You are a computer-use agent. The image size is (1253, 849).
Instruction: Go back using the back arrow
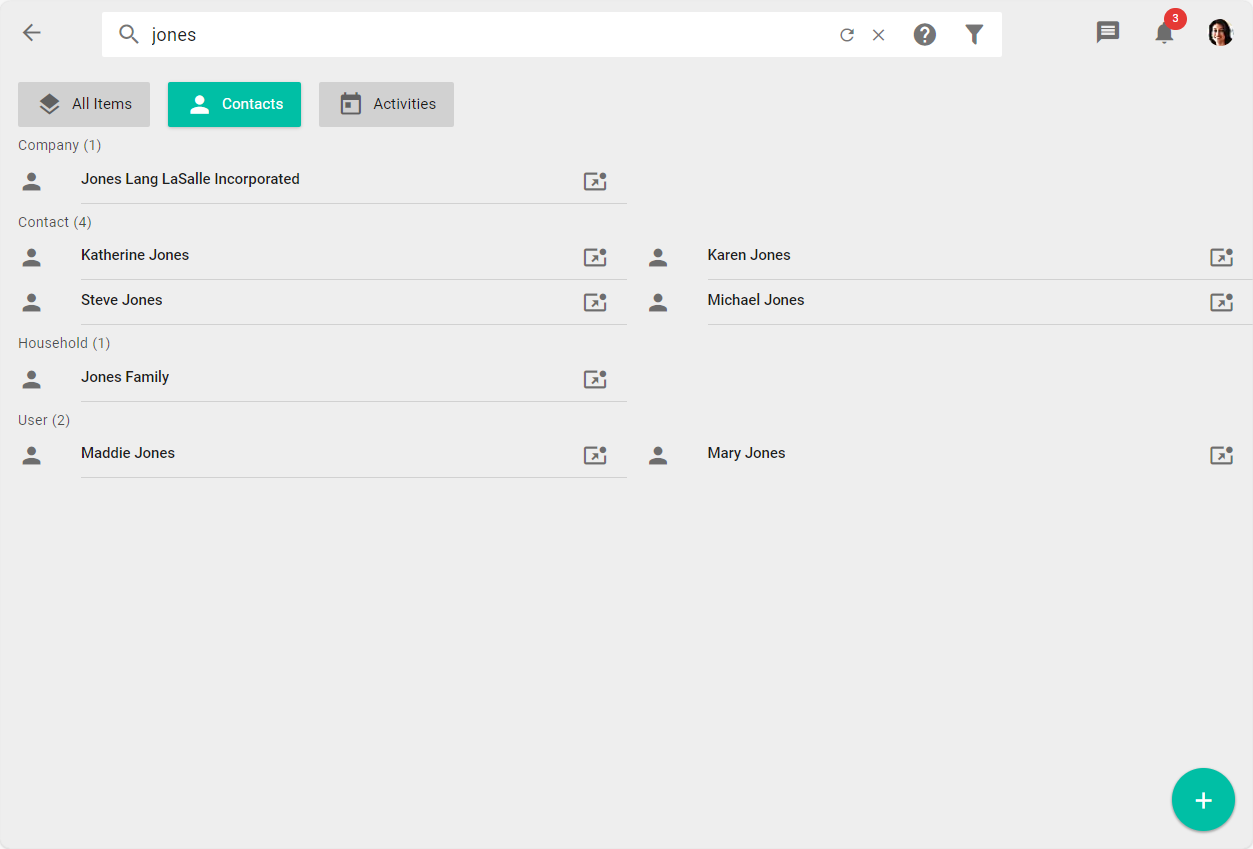31,32
